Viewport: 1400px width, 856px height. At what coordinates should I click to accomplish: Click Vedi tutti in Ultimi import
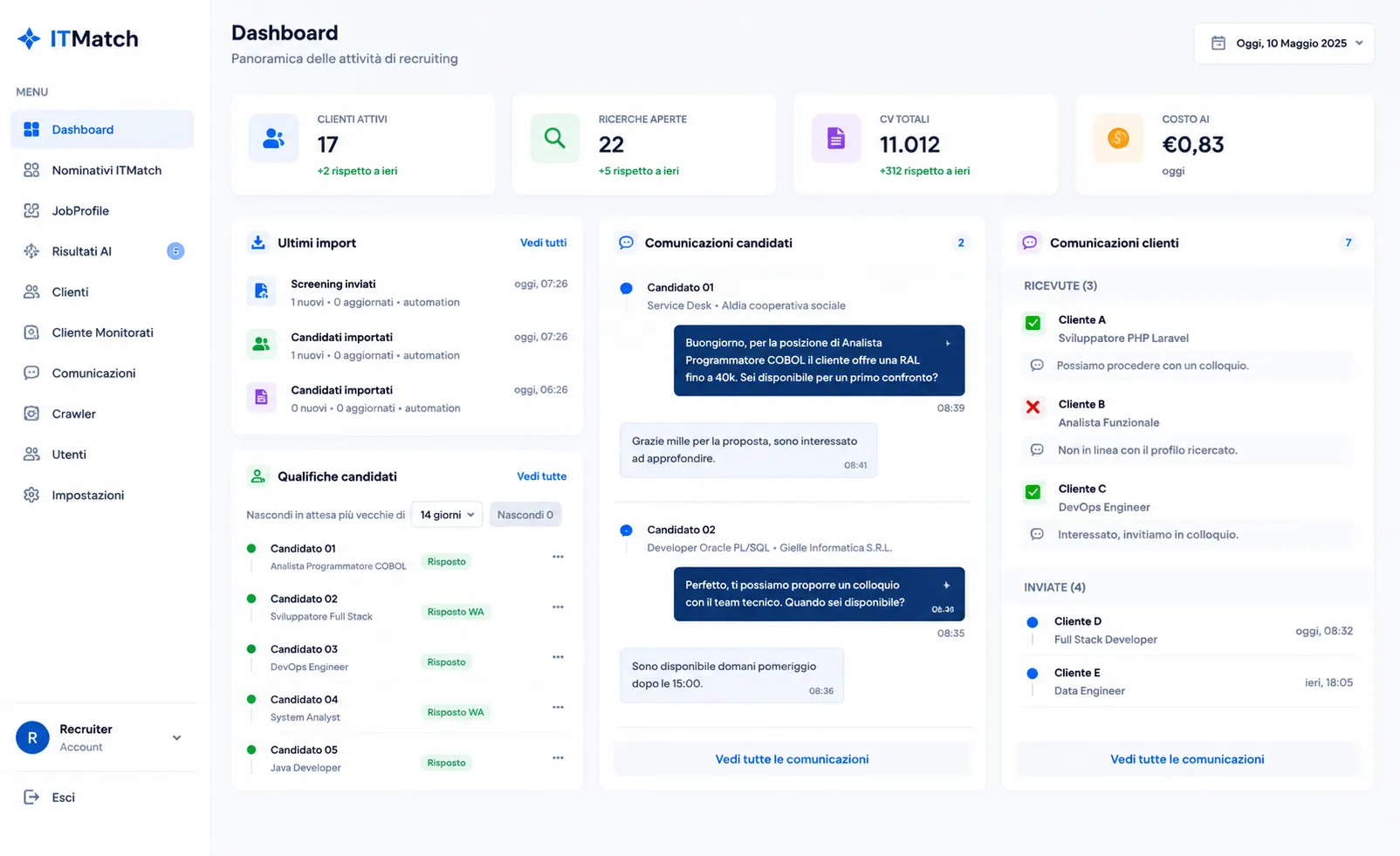543,243
